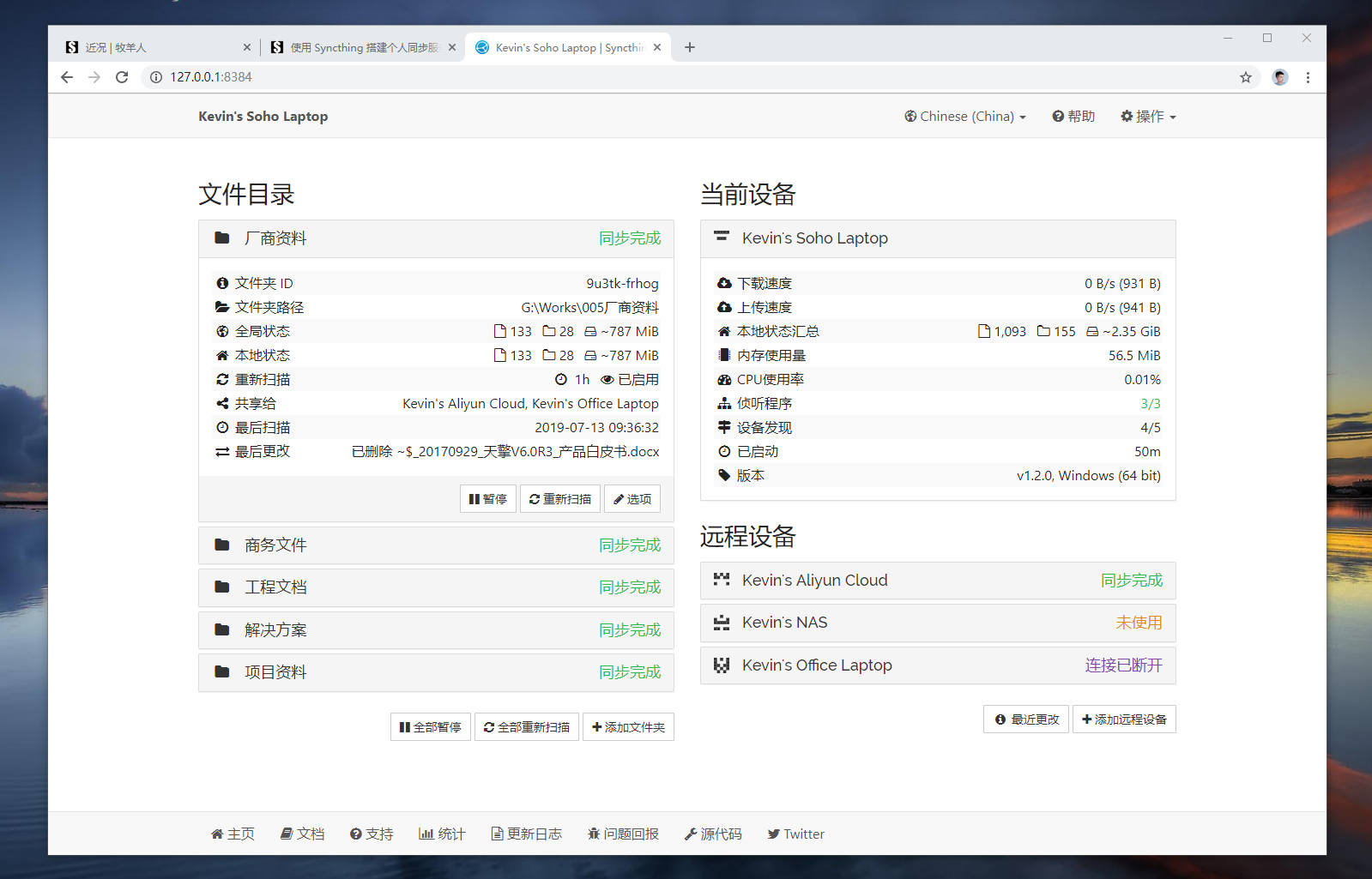Reload the page with the refresh icon

pos(122,77)
